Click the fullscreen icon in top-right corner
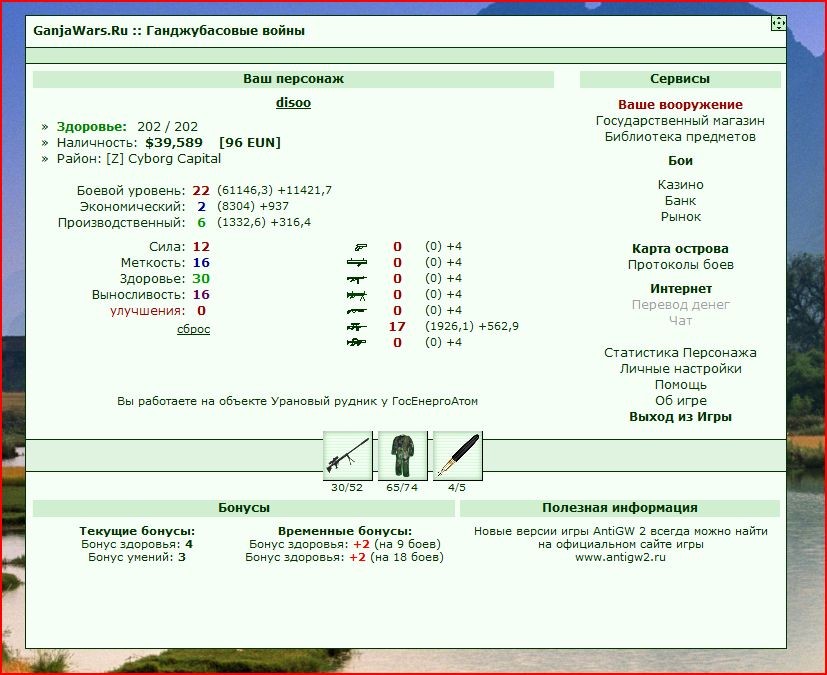 click(x=778, y=23)
